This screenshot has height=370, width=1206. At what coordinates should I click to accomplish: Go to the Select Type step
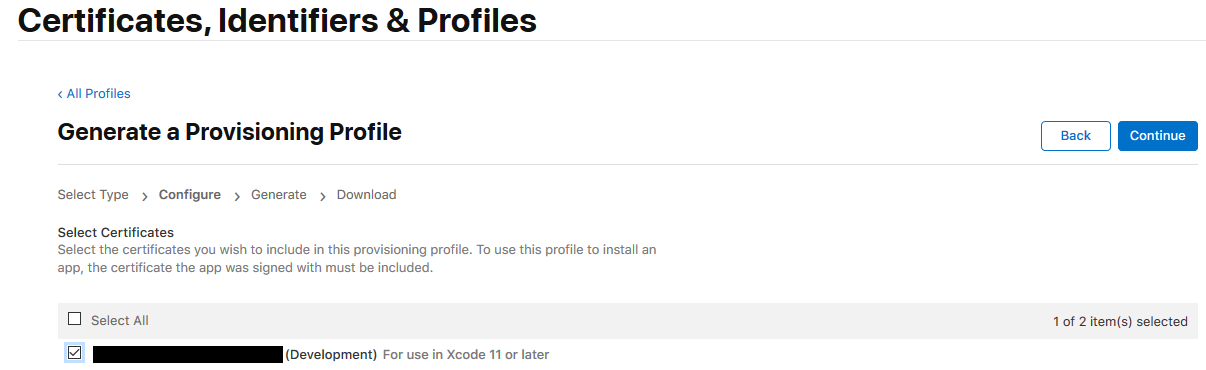coord(93,195)
